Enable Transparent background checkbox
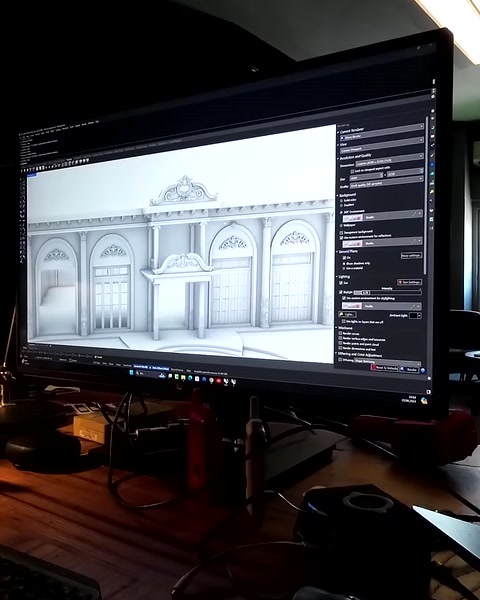480x600 pixels. (x=341, y=233)
